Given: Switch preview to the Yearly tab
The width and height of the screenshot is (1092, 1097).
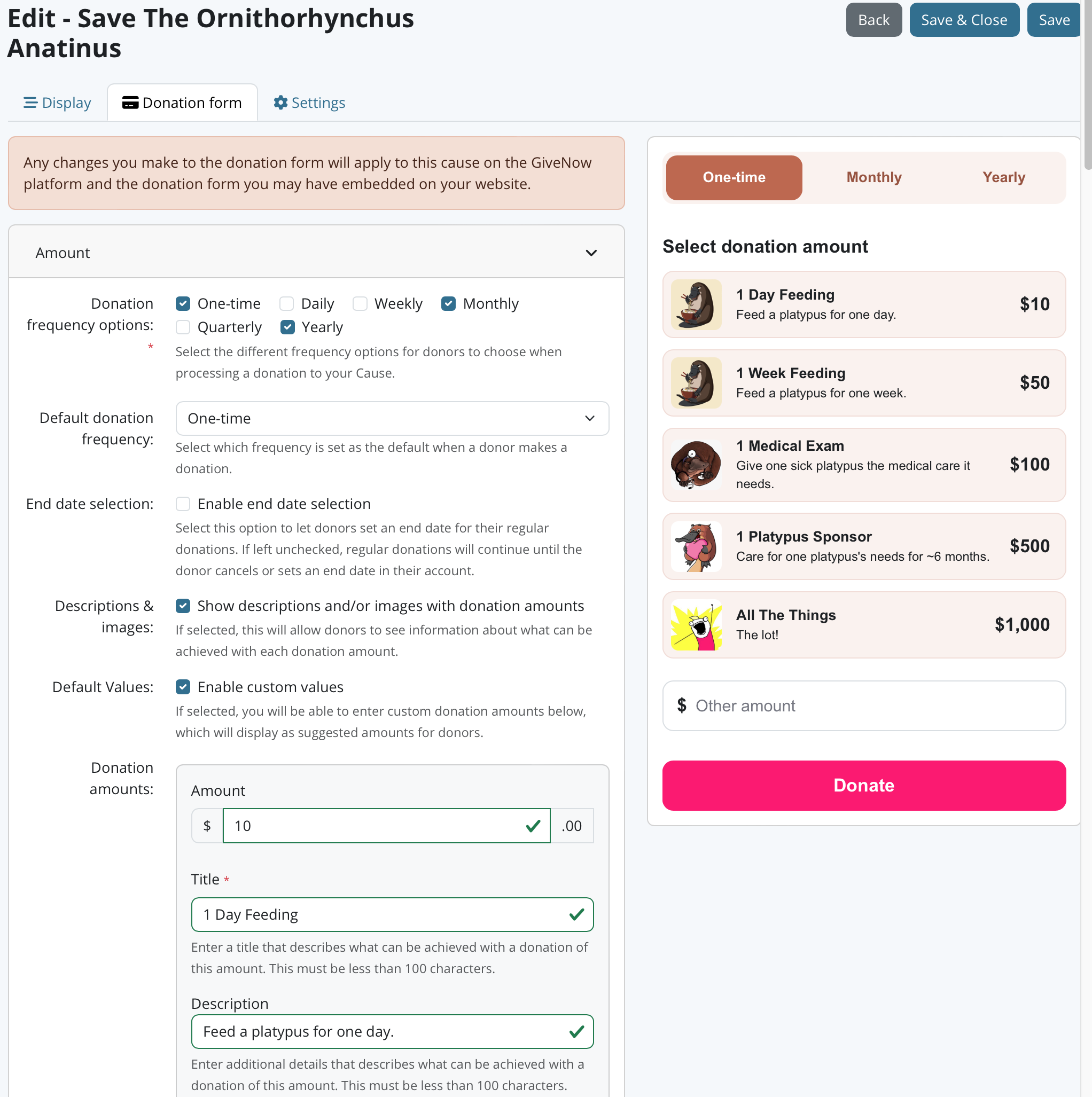Looking at the screenshot, I should (1003, 177).
